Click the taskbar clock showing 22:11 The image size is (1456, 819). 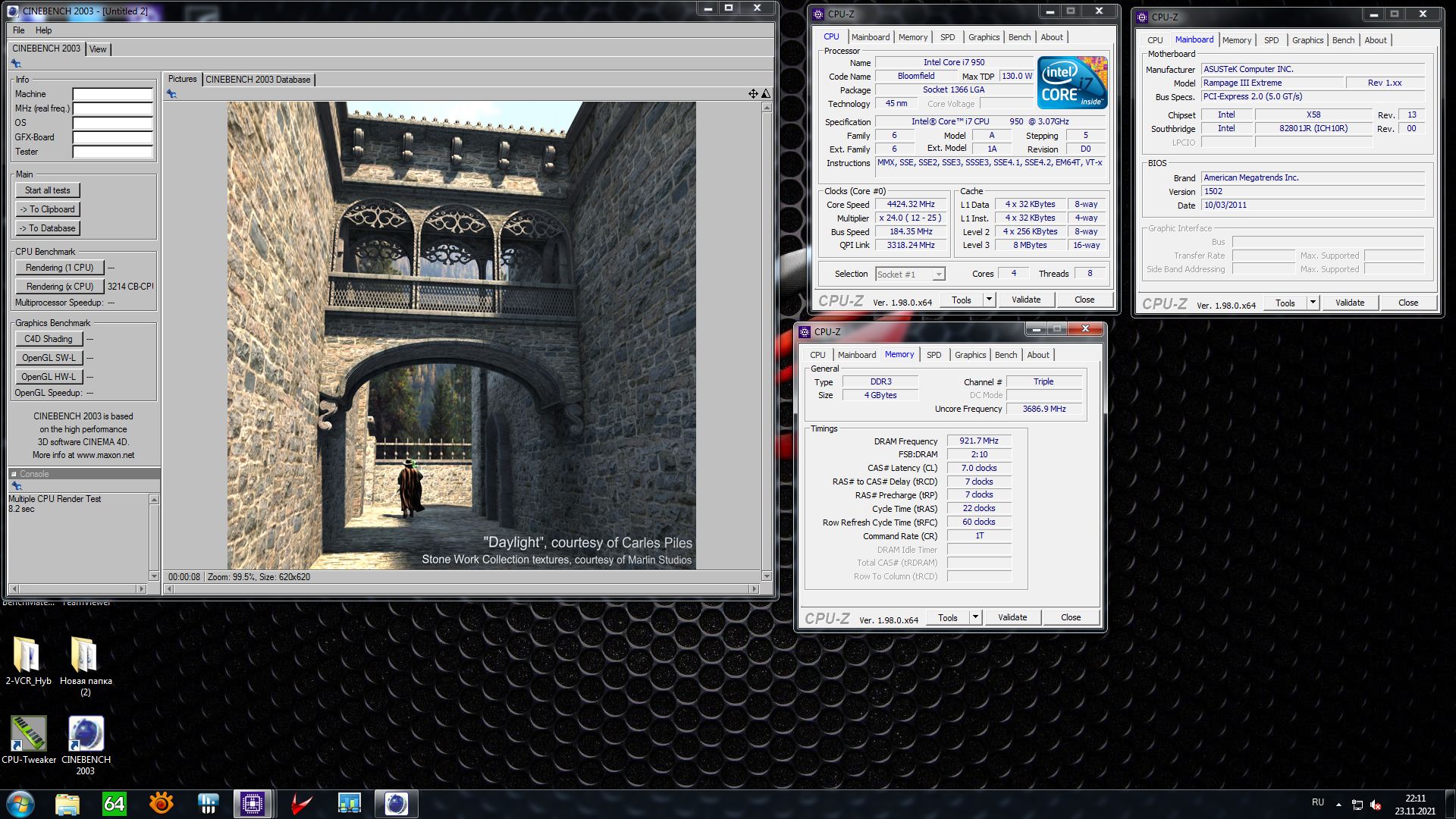[1415, 804]
